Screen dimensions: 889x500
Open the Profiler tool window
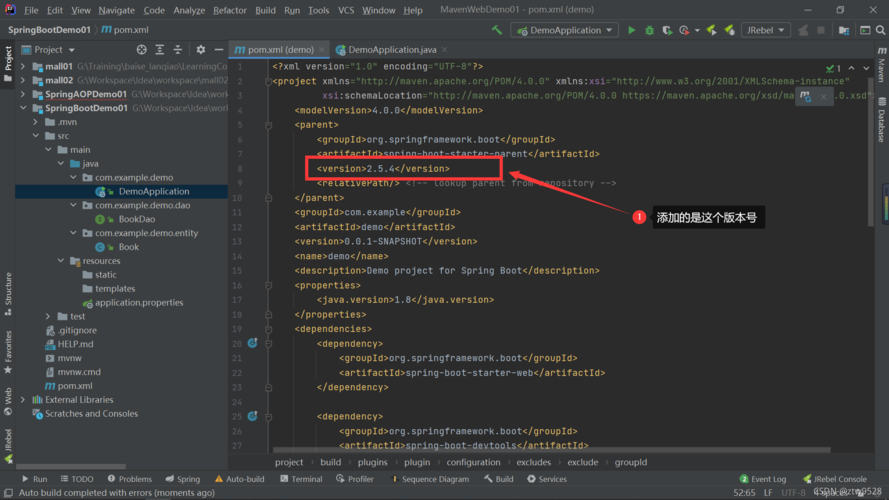(354, 479)
